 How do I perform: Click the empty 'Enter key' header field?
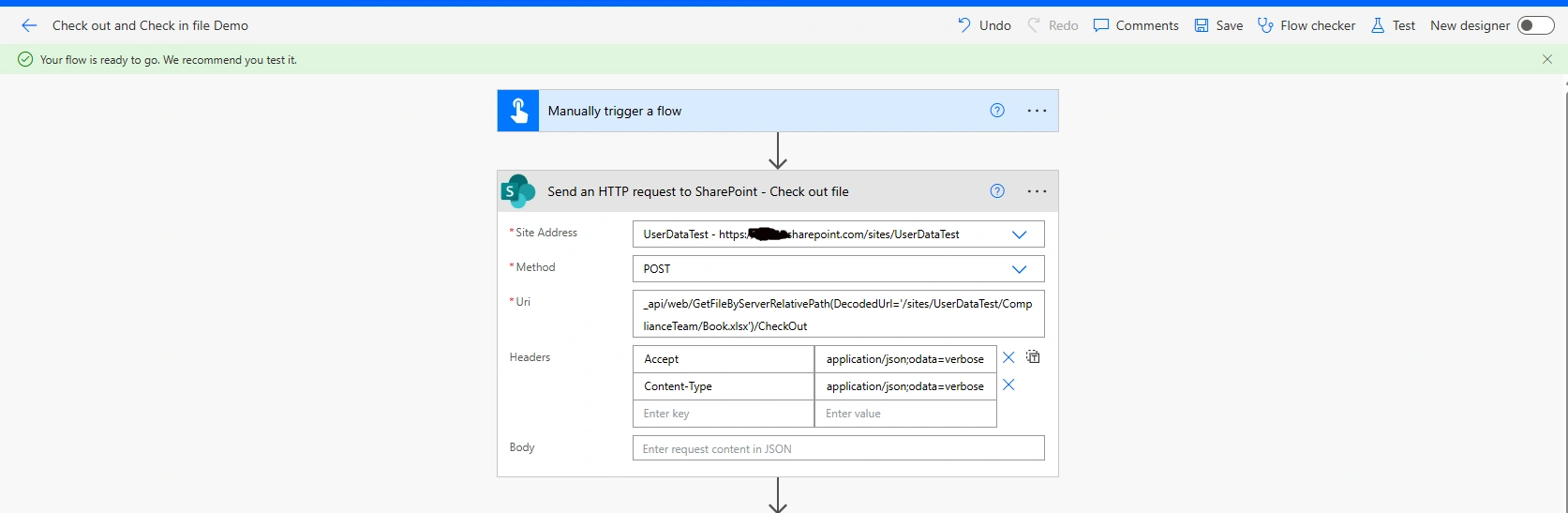[x=723, y=414]
